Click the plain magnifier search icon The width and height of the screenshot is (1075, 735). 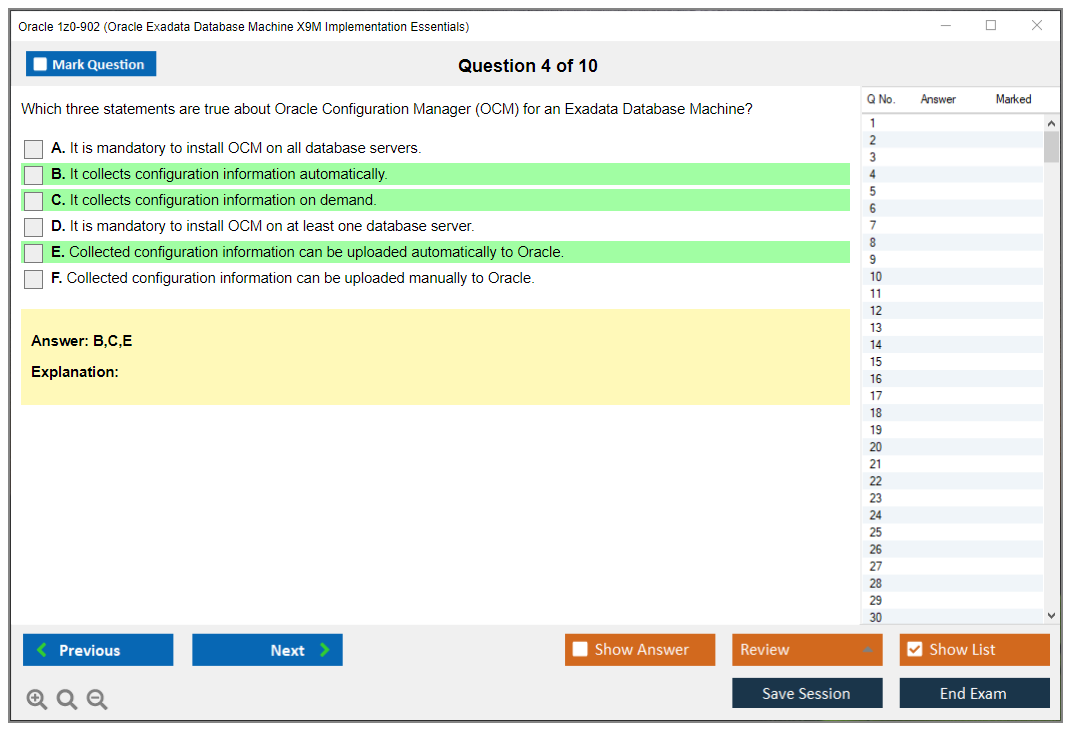click(x=66, y=699)
